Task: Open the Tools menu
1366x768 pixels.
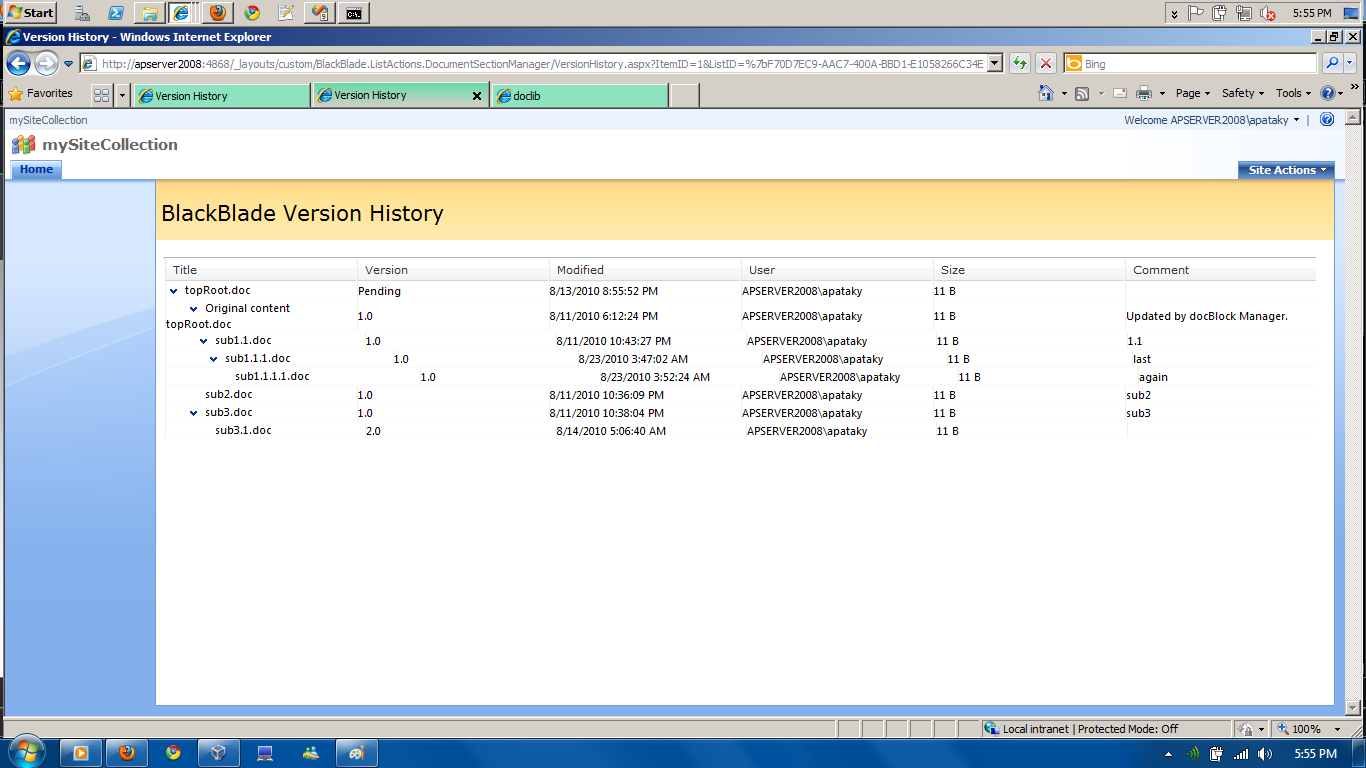Action: [x=1293, y=93]
